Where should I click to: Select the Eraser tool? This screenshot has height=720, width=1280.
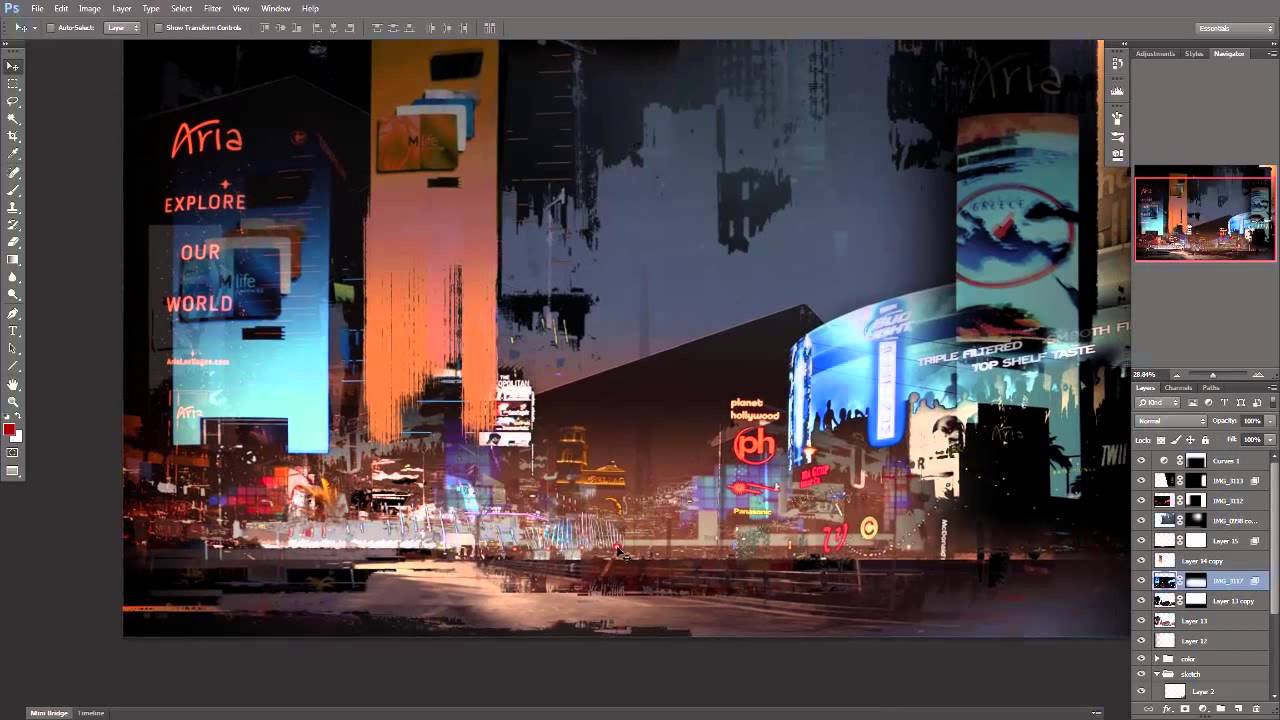pos(13,242)
